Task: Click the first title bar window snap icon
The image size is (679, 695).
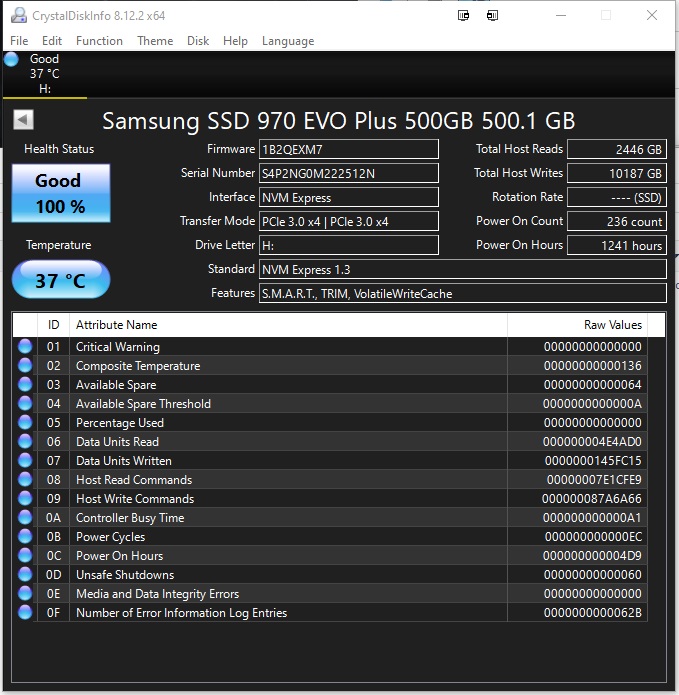Action: tap(464, 16)
